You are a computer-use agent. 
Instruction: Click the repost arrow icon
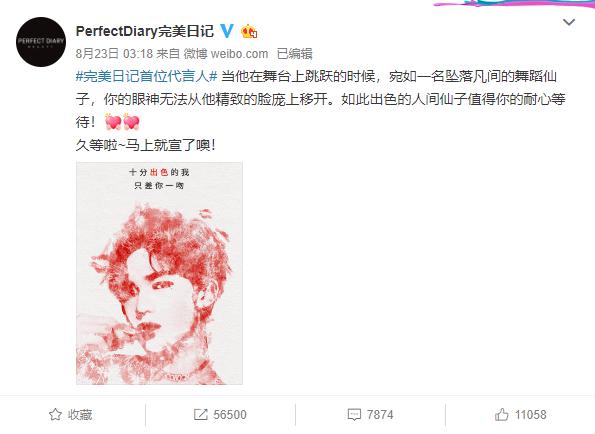tap(200, 414)
